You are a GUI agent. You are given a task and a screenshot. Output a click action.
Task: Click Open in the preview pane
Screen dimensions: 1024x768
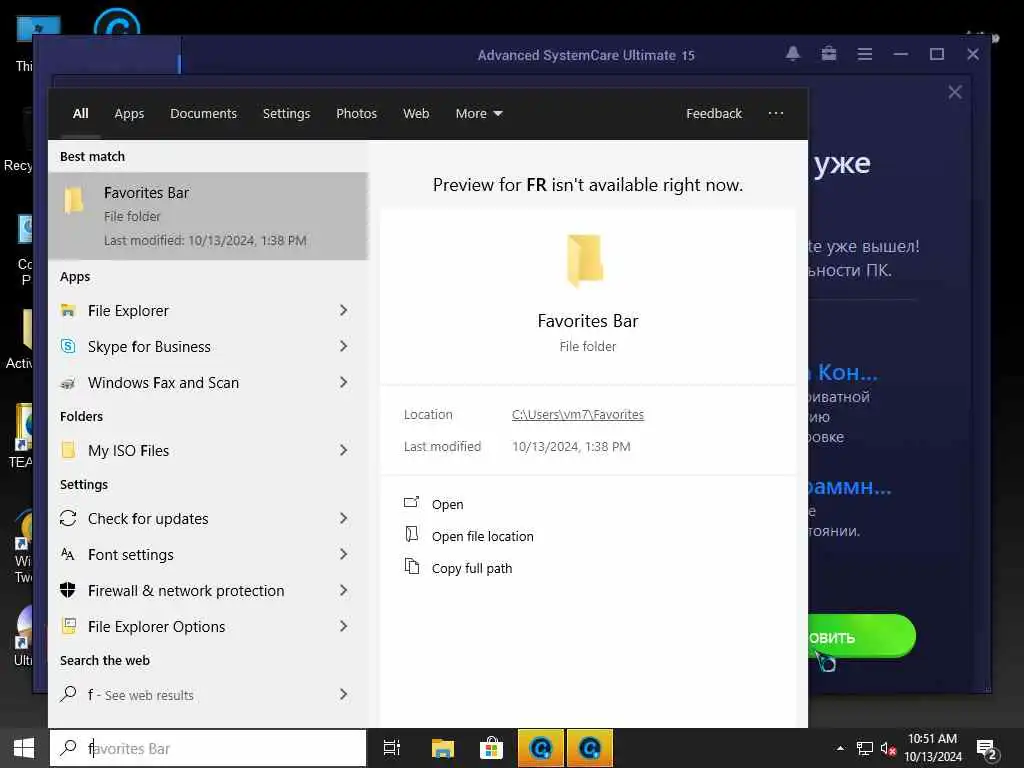pyautogui.click(x=447, y=504)
